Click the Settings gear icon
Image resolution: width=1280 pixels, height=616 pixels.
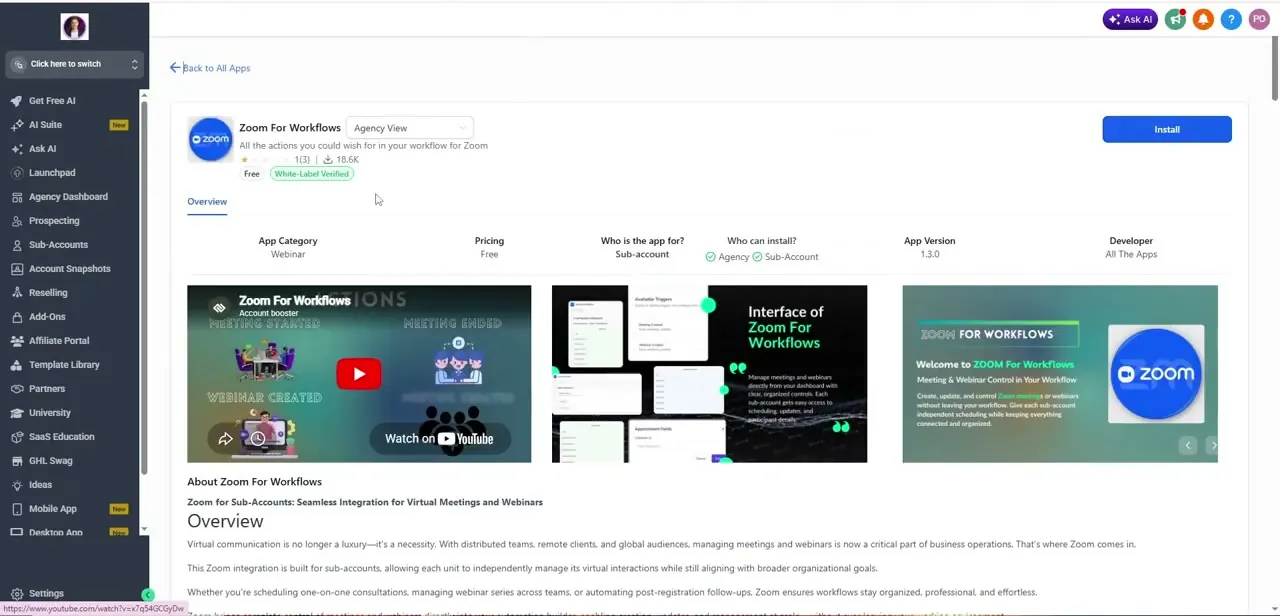(17, 594)
